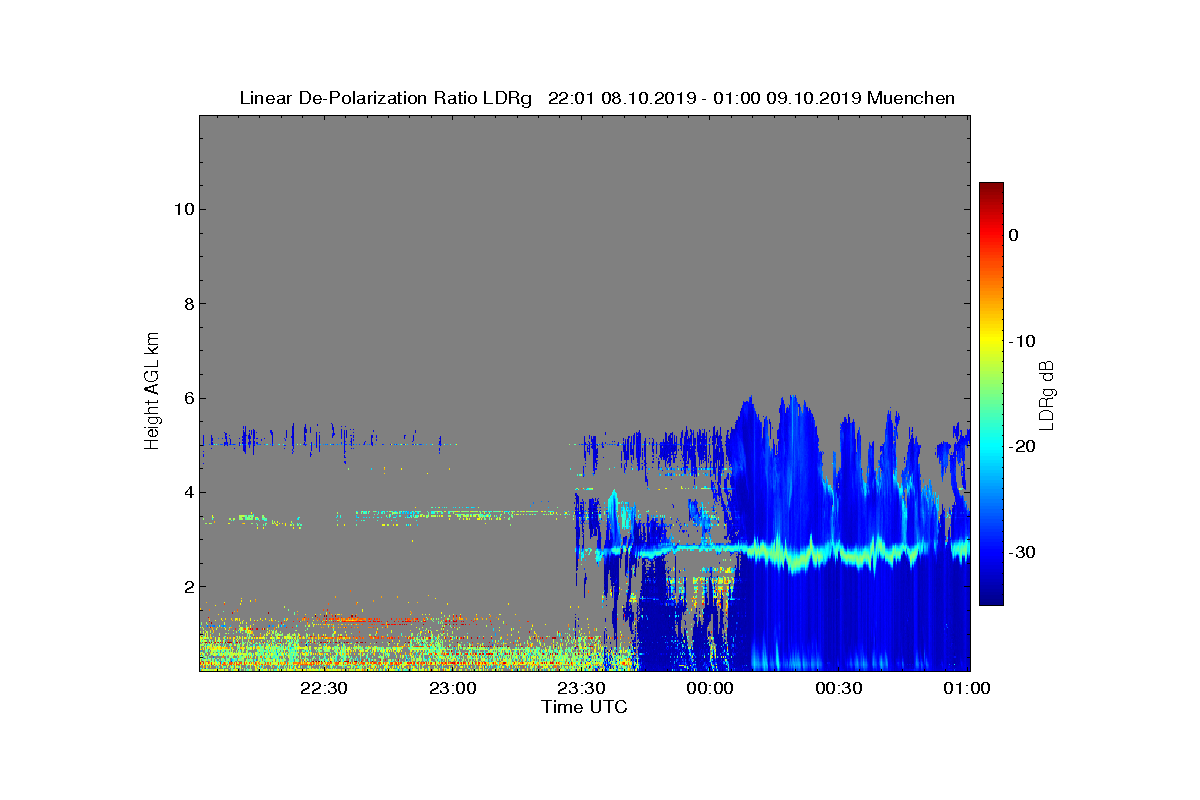Click the height tick label 8
The image size is (1200, 800).
(x=187, y=304)
